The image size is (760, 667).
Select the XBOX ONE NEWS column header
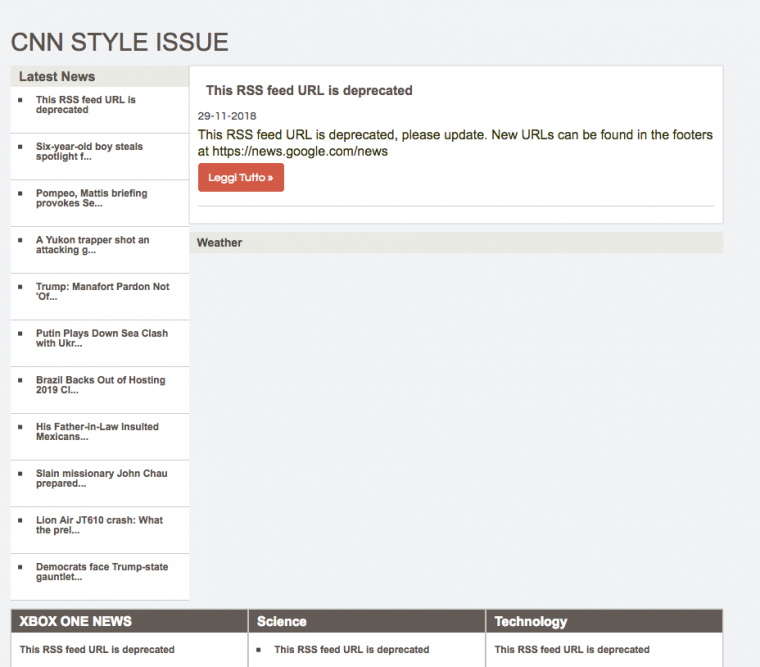point(75,621)
